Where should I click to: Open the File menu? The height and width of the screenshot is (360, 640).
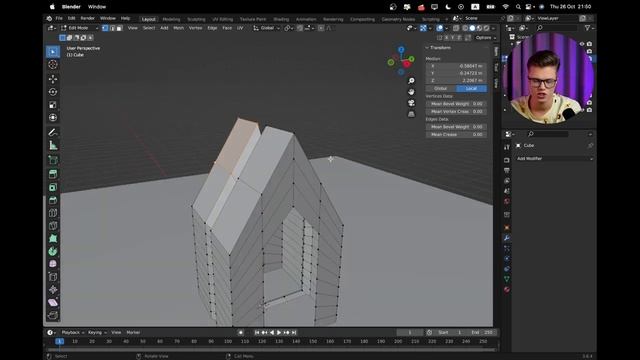click(59, 18)
